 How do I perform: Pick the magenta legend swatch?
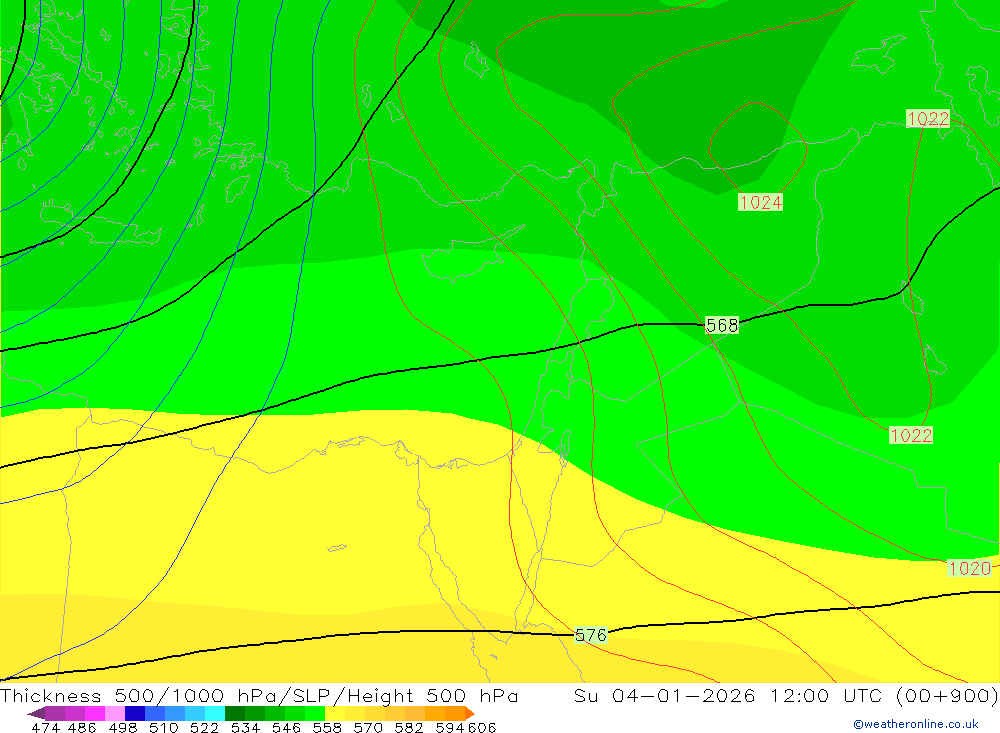coord(93,713)
